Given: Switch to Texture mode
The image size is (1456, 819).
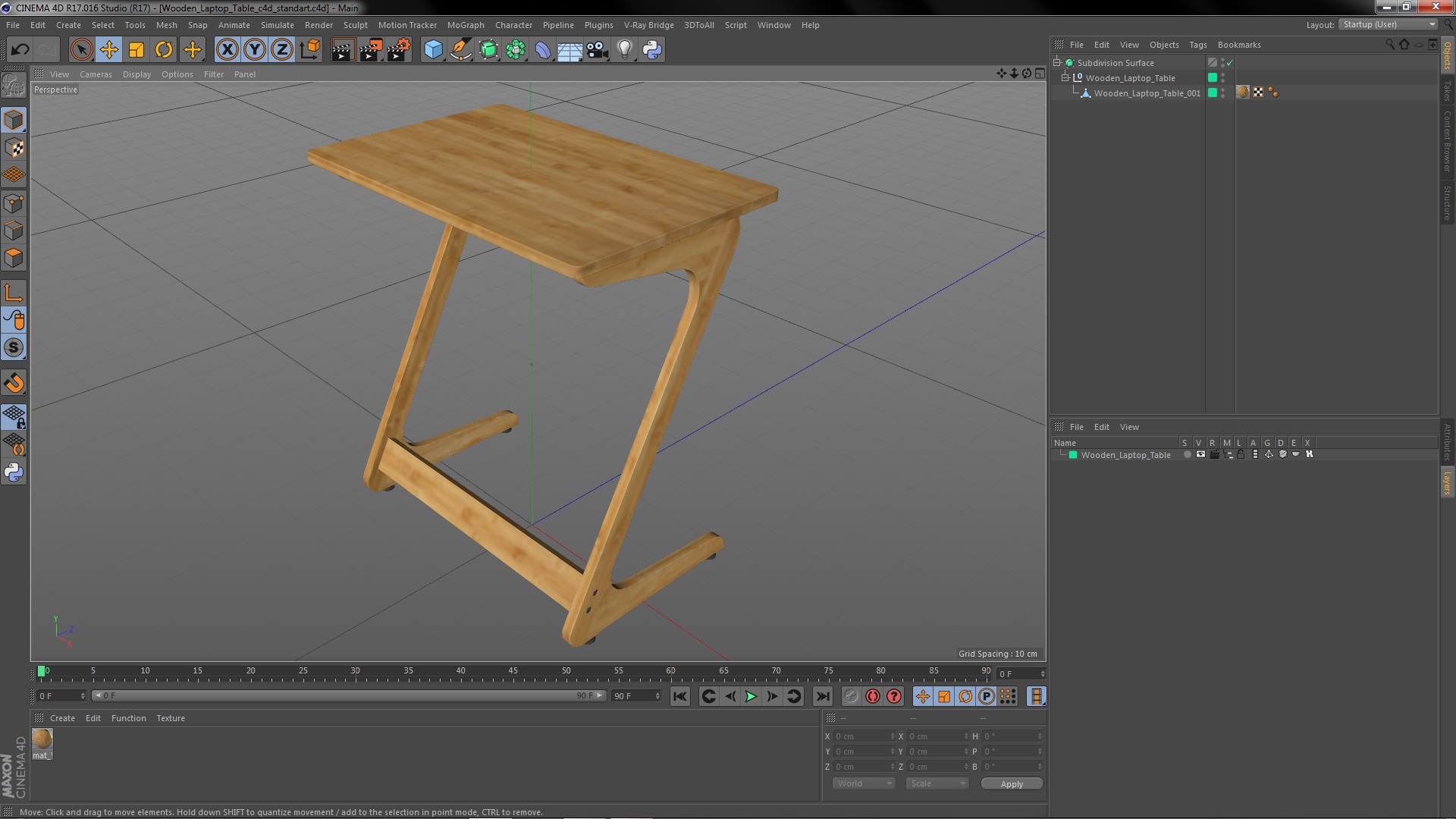Looking at the screenshot, I should coord(14,148).
